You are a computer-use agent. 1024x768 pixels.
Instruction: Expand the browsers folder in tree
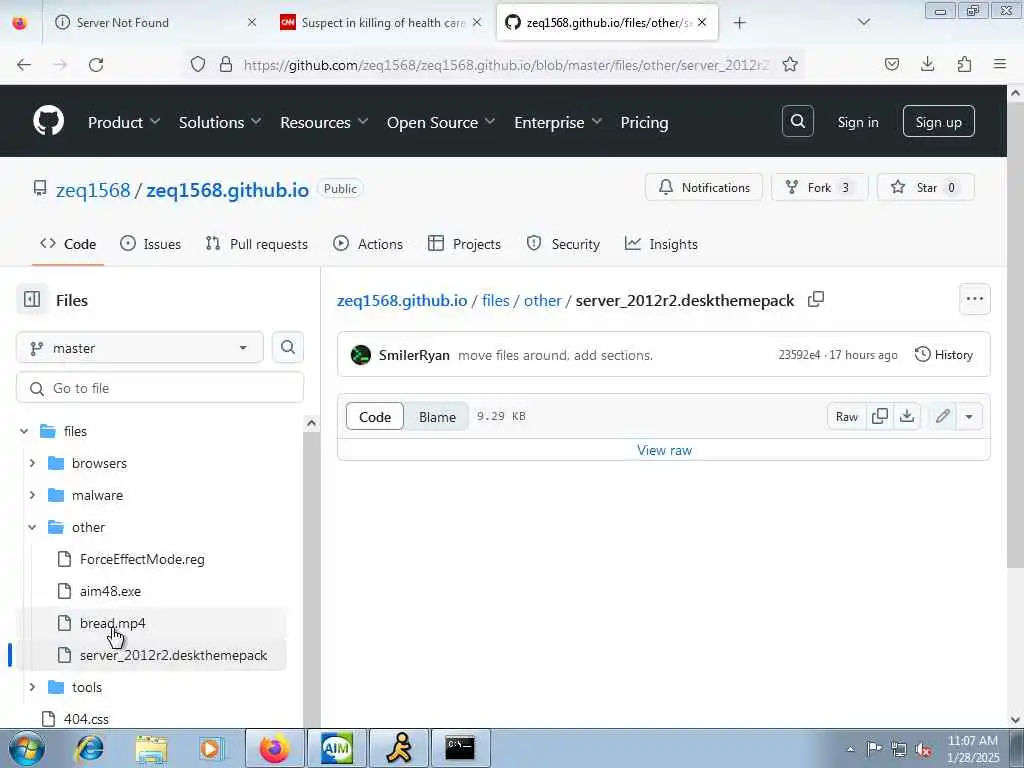32,463
